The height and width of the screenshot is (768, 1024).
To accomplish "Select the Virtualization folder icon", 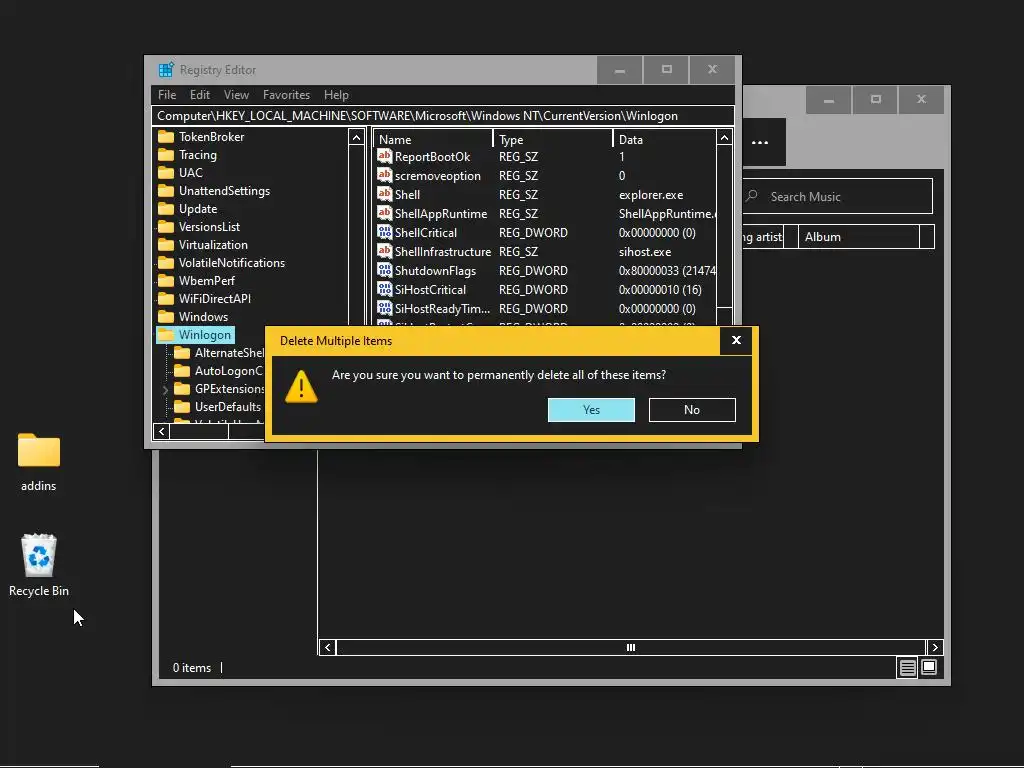I will click(167, 244).
